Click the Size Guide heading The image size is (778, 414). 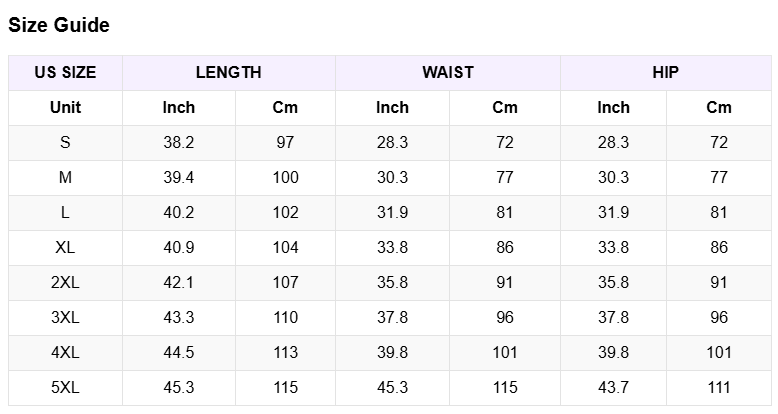59,26
